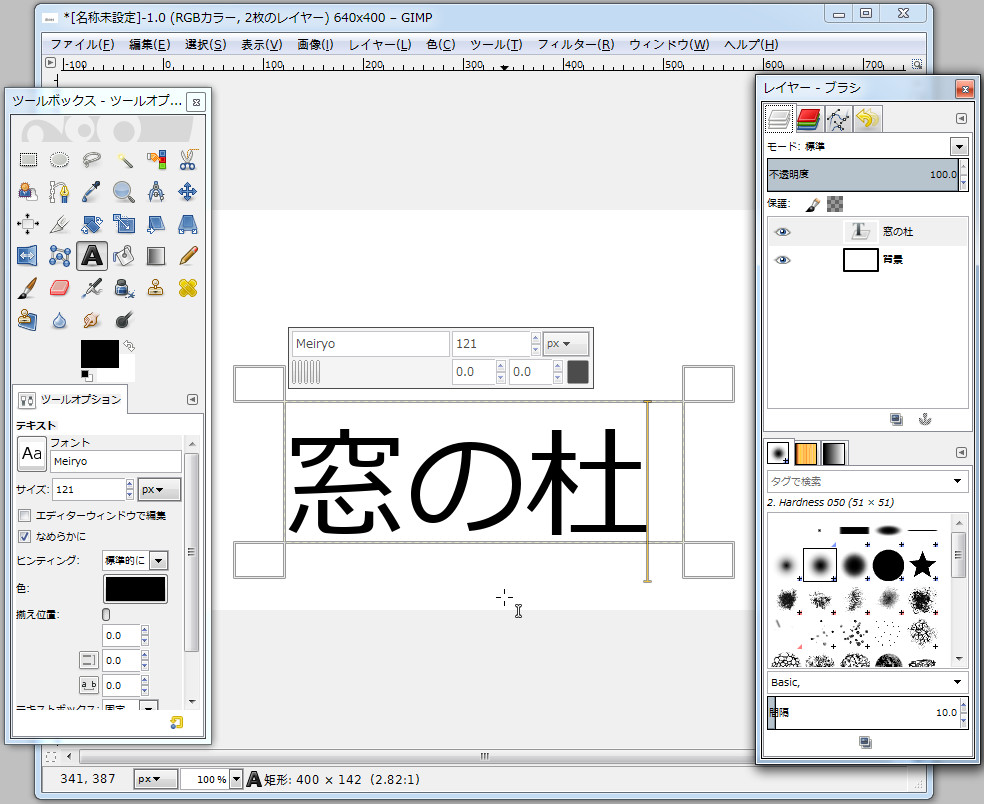
Task: Select the Eraser tool
Action: click(x=60, y=288)
